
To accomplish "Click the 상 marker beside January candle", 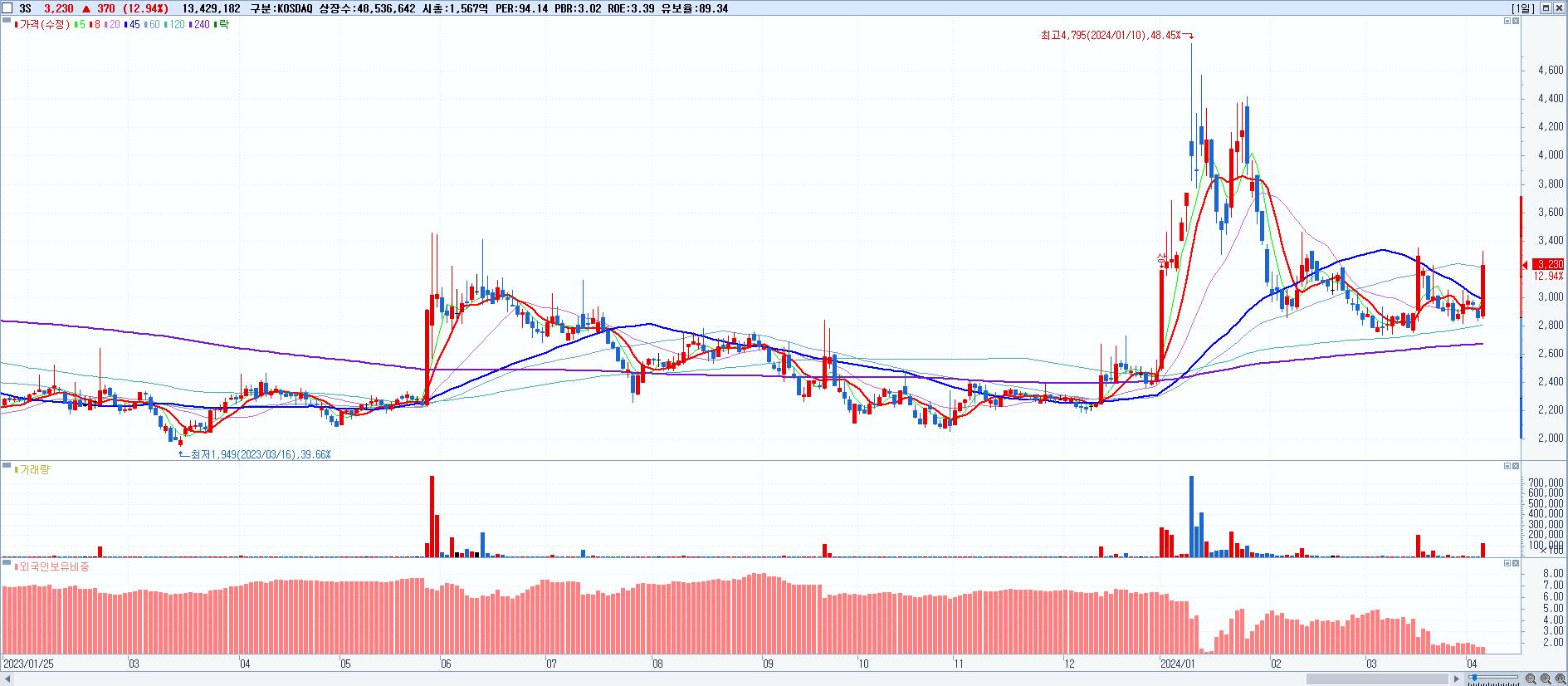I will coord(1162,258).
